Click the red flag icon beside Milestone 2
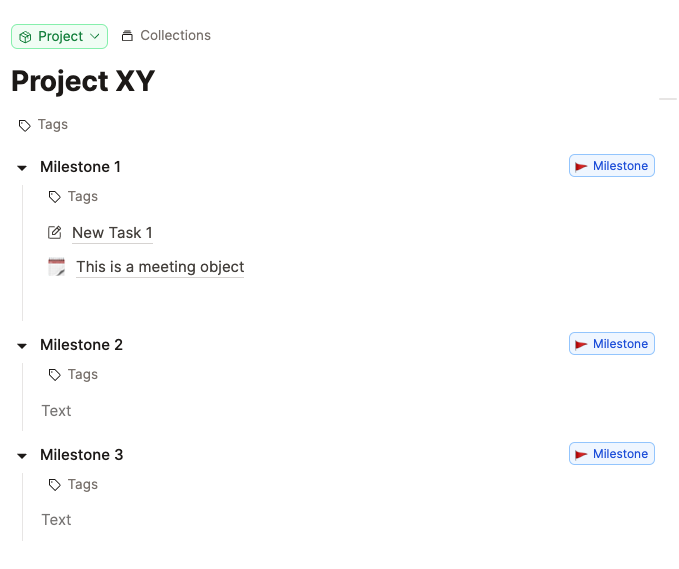The width and height of the screenshot is (679, 569). click(581, 344)
